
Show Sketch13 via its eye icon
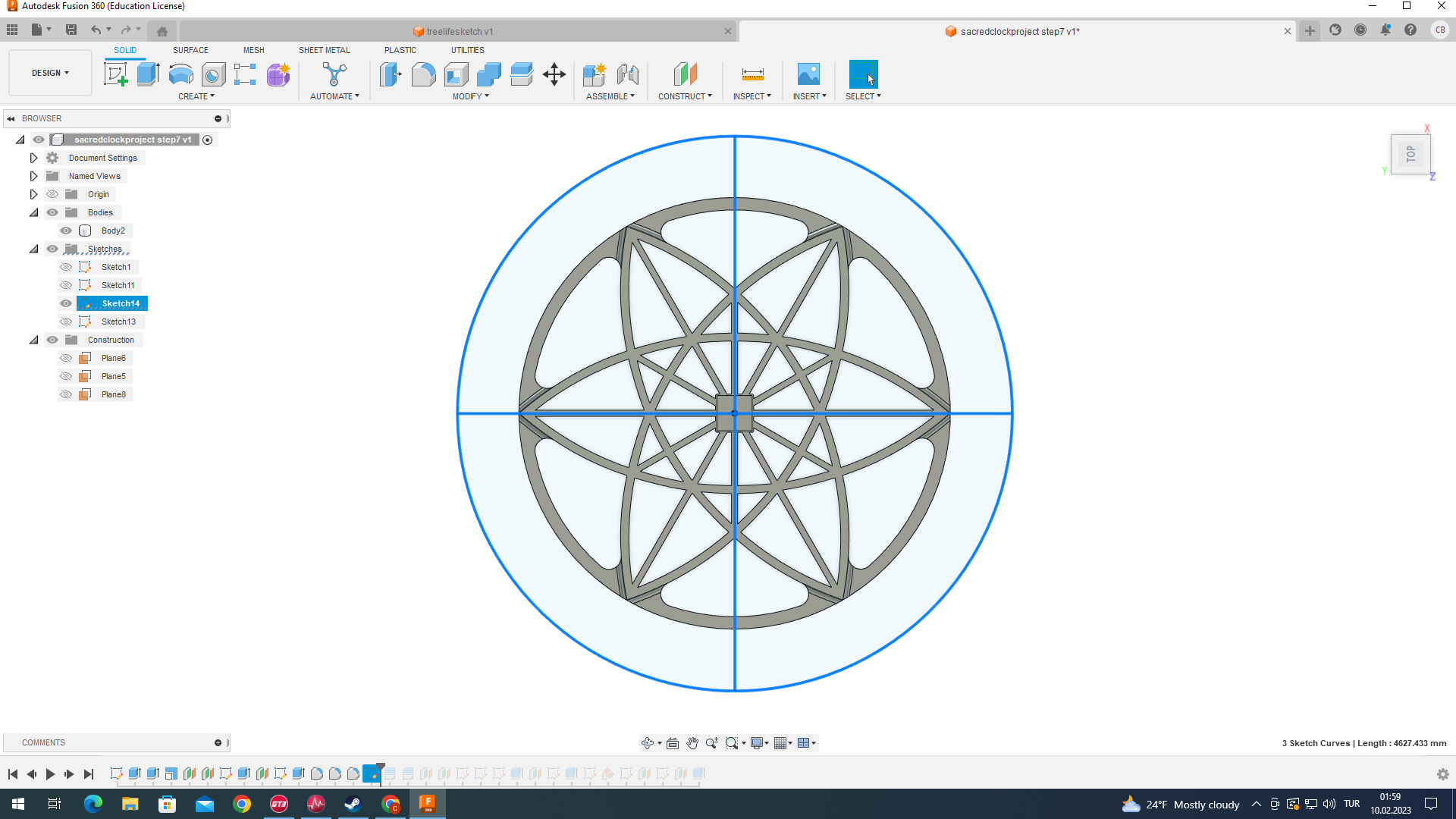[66, 322]
